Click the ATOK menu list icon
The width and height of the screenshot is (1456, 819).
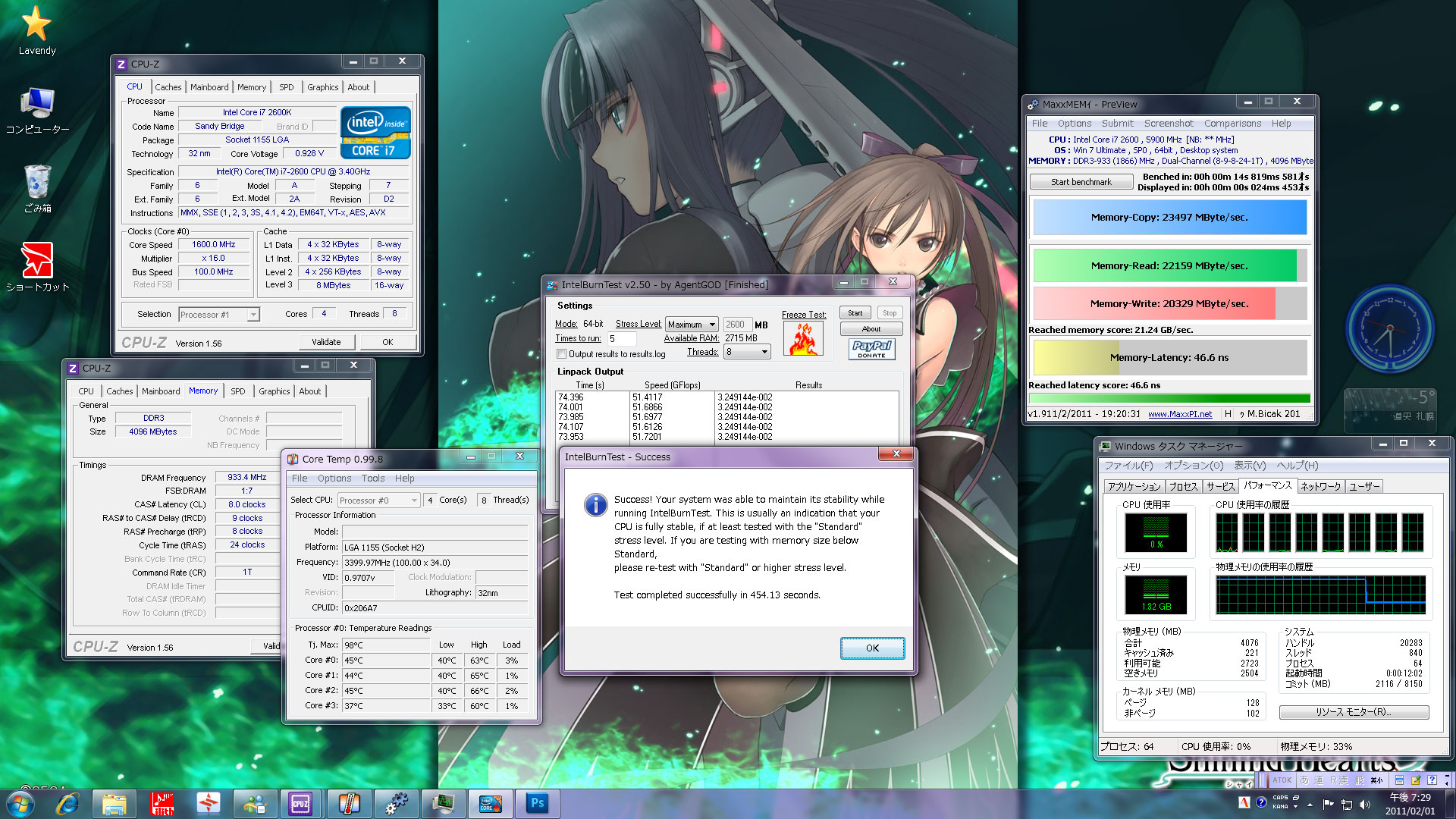click(1399, 780)
